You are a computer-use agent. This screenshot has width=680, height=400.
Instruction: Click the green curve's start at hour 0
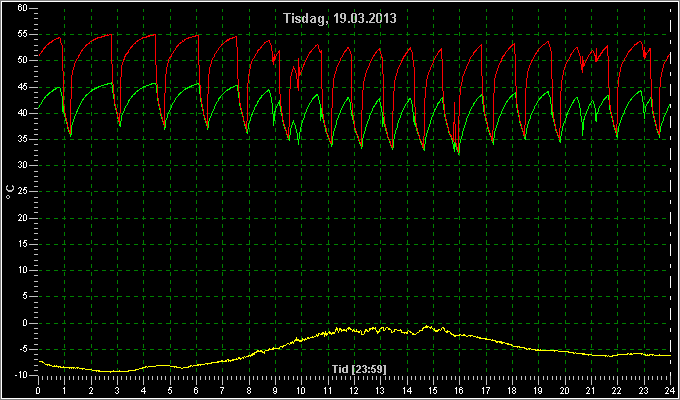click(x=40, y=108)
